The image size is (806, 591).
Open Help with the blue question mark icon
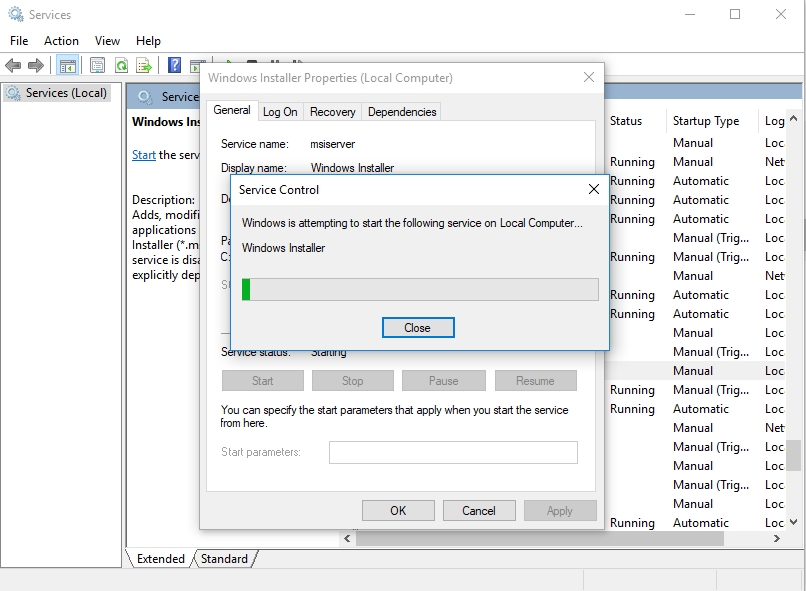tap(175, 65)
